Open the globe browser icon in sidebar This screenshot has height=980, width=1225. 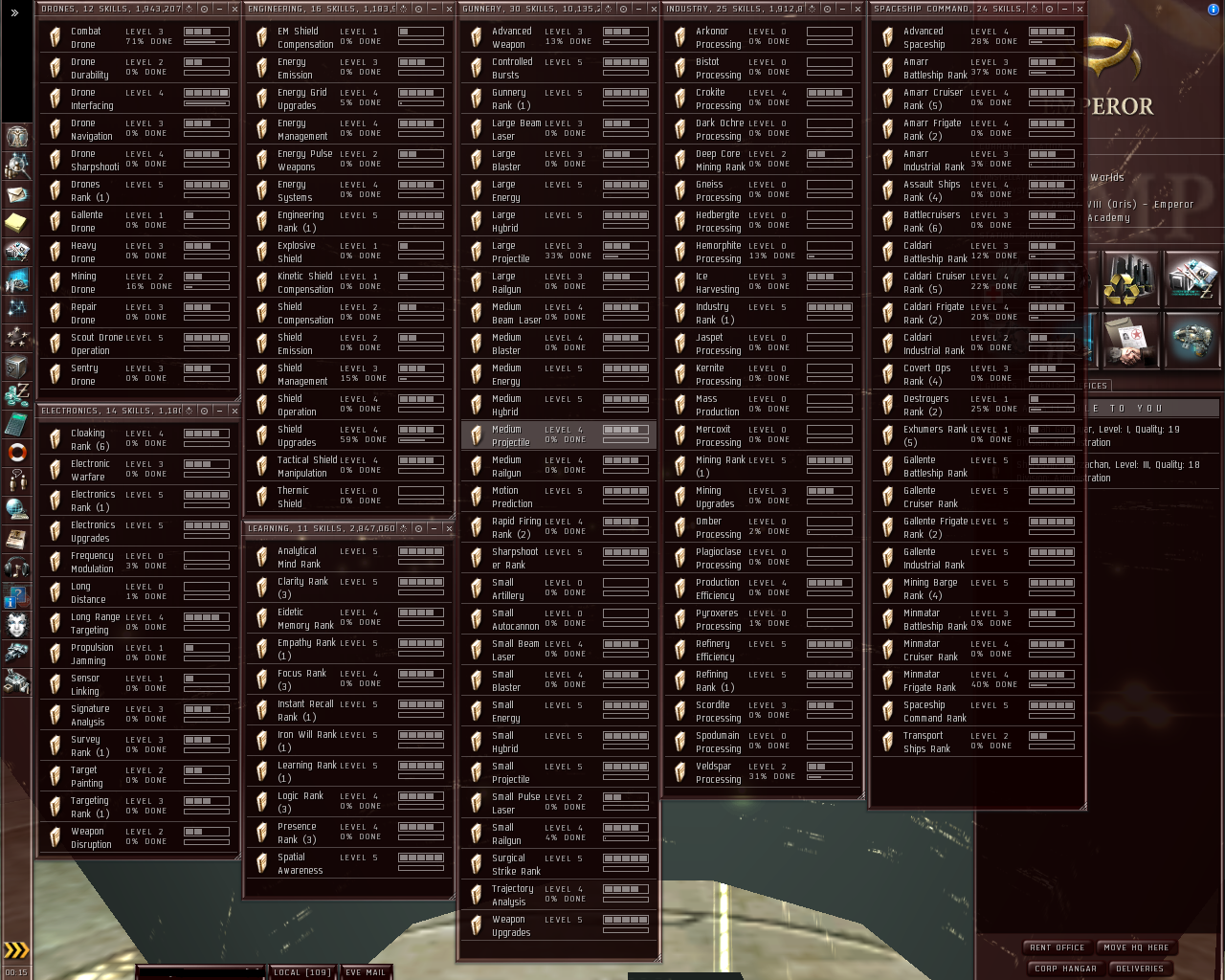click(x=16, y=509)
